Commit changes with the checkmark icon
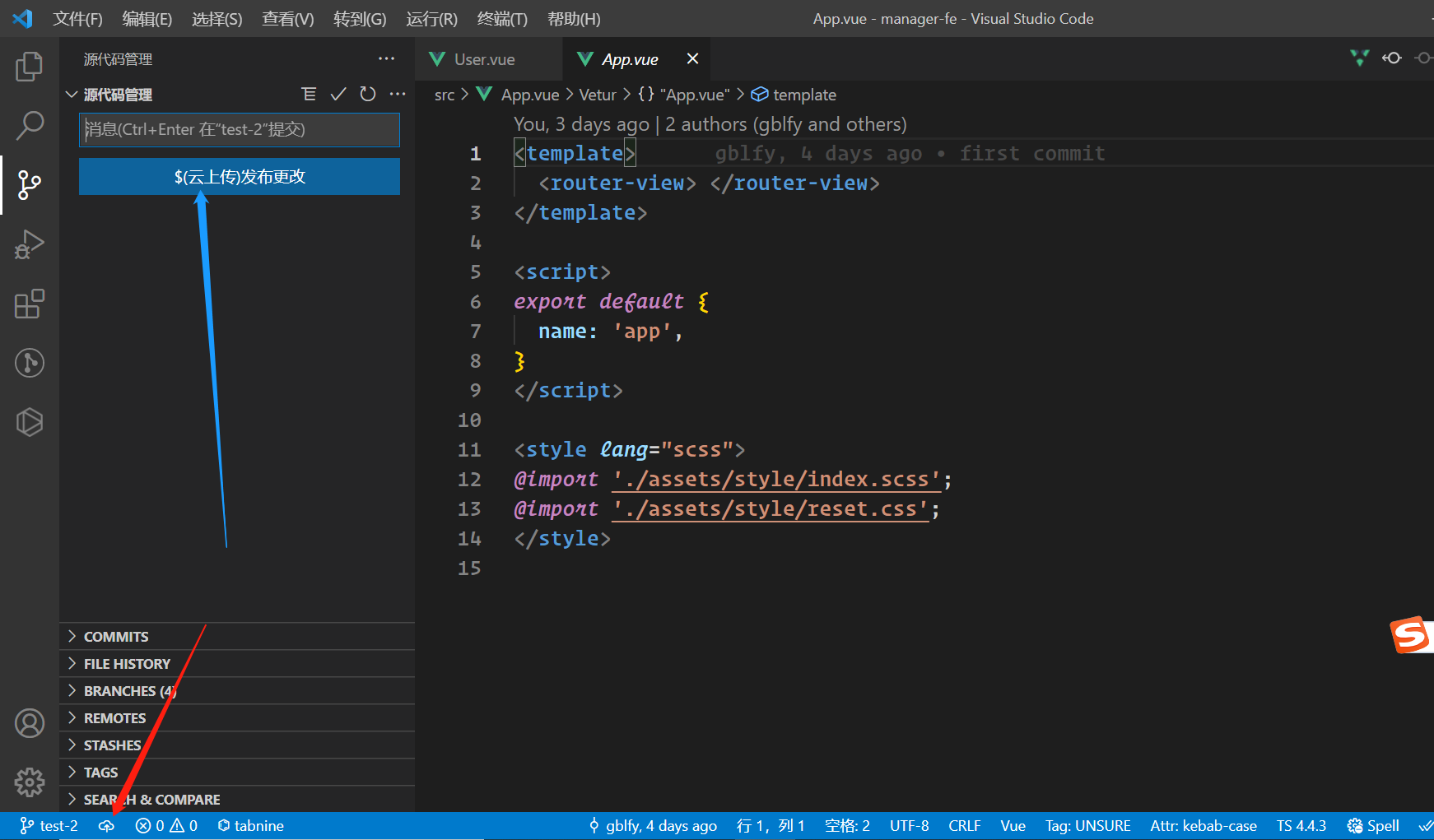1434x840 pixels. click(x=338, y=94)
